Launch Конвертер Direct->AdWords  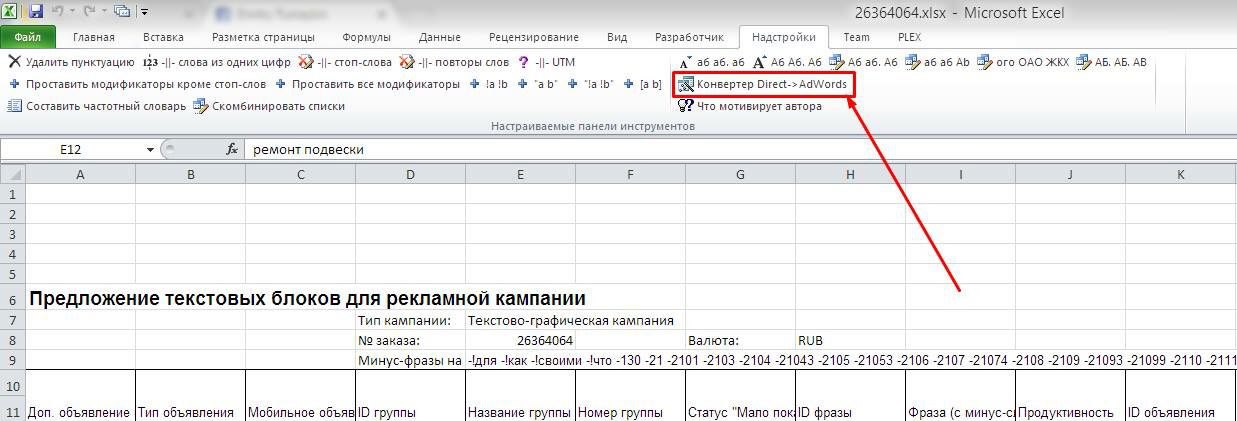762,85
